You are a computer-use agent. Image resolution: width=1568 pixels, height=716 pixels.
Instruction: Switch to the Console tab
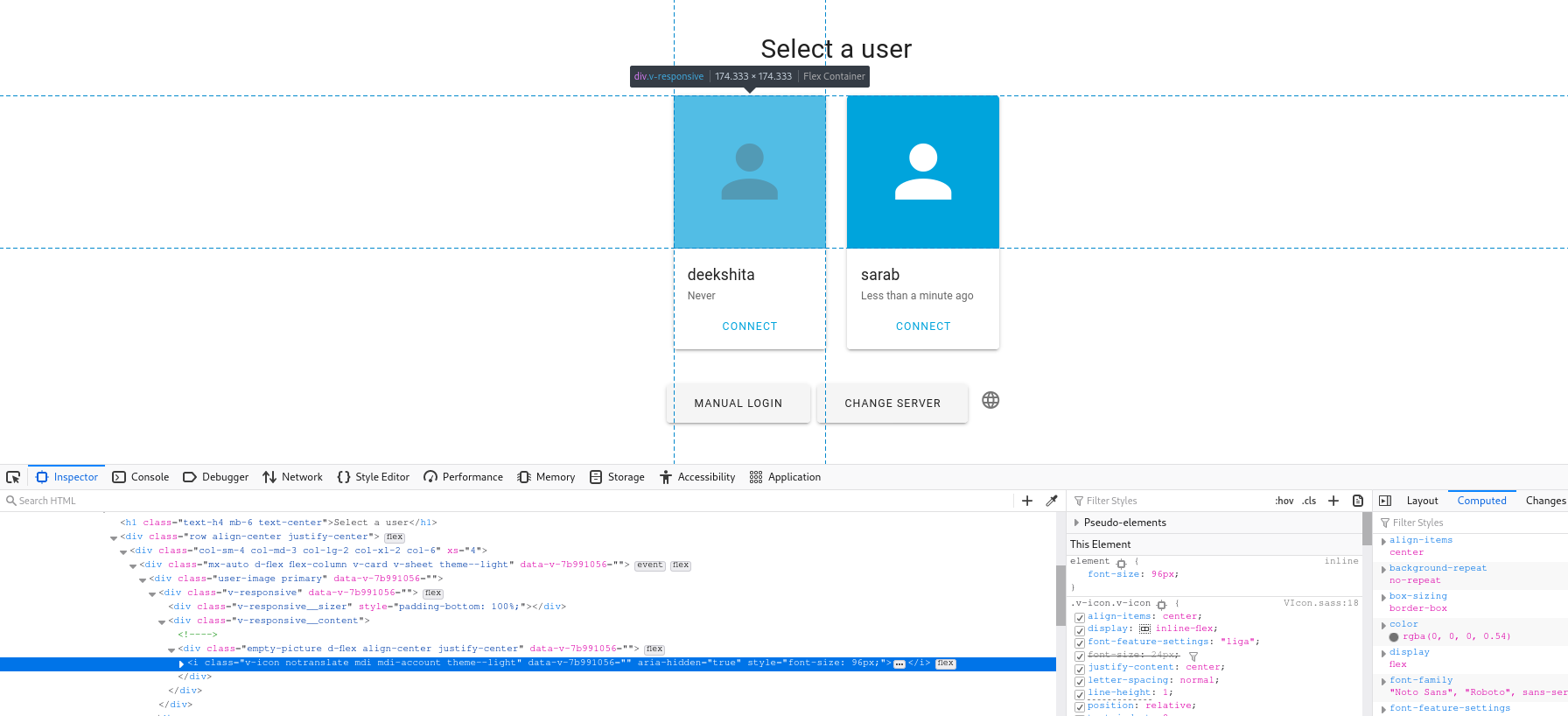coord(141,477)
